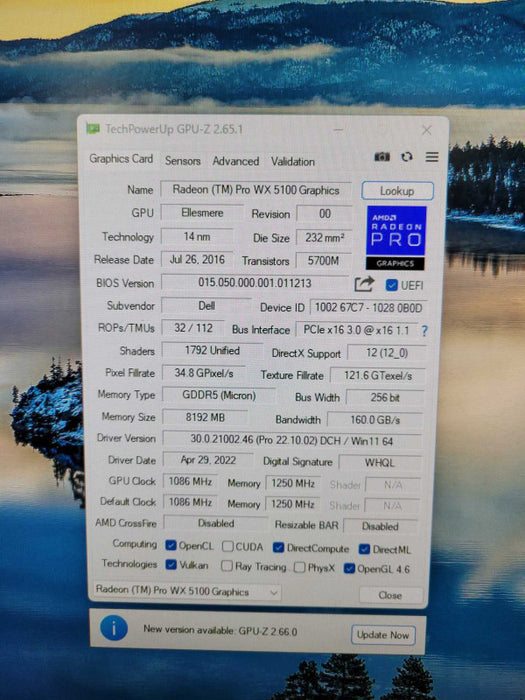Viewport: 525px width, 700px height.
Task: Click the BIOS export share icon
Action: [364, 284]
